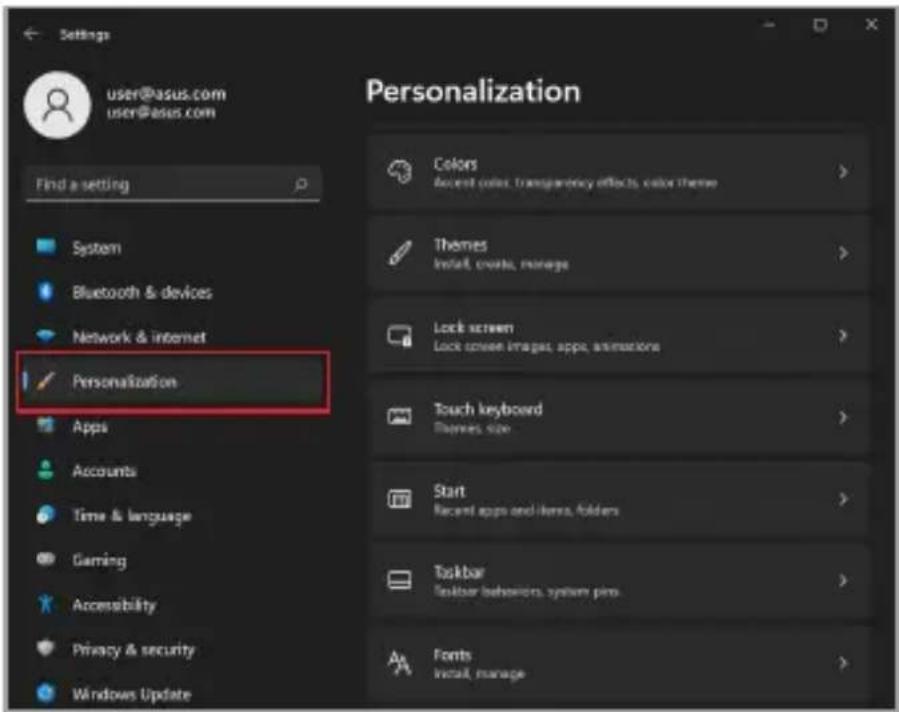Click the Start layout icon
Image resolution: width=899 pixels, height=712 pixels.
point(400,499)
